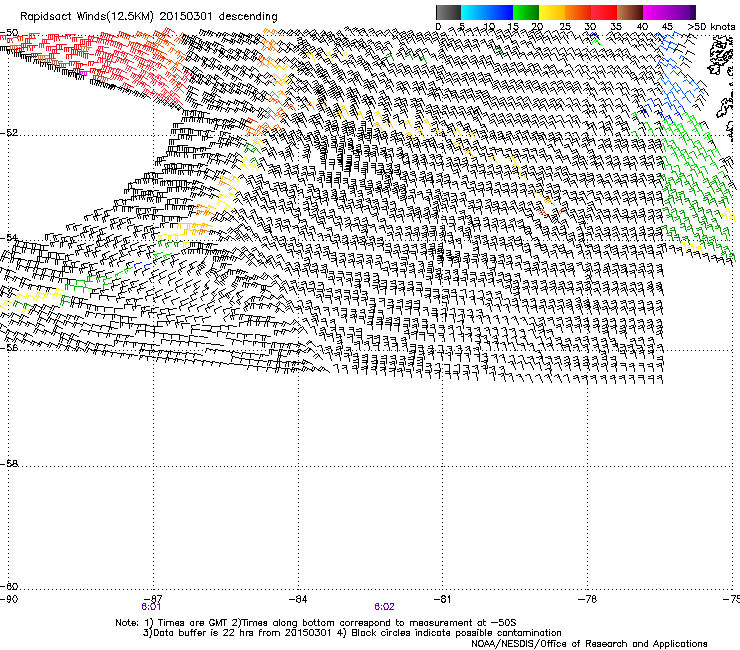
Task: Click the legend scale label '25'
Action: tap(565, 26)
